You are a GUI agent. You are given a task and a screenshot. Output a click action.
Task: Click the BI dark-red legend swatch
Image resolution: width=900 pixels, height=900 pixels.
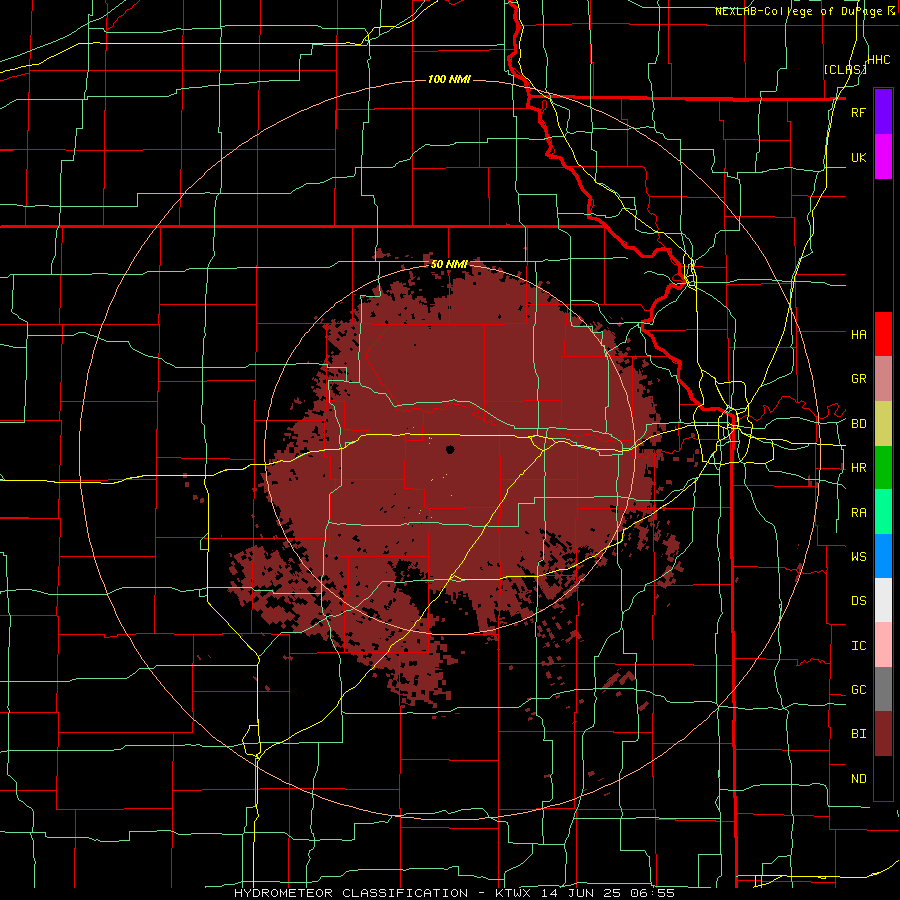pos(883,734)
